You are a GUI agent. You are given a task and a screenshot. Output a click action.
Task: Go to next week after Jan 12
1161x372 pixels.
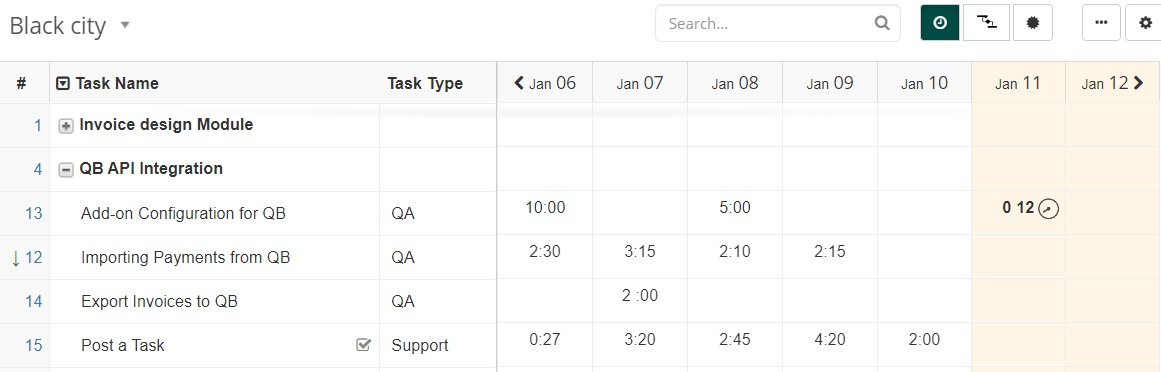[x=1137, y=83]
